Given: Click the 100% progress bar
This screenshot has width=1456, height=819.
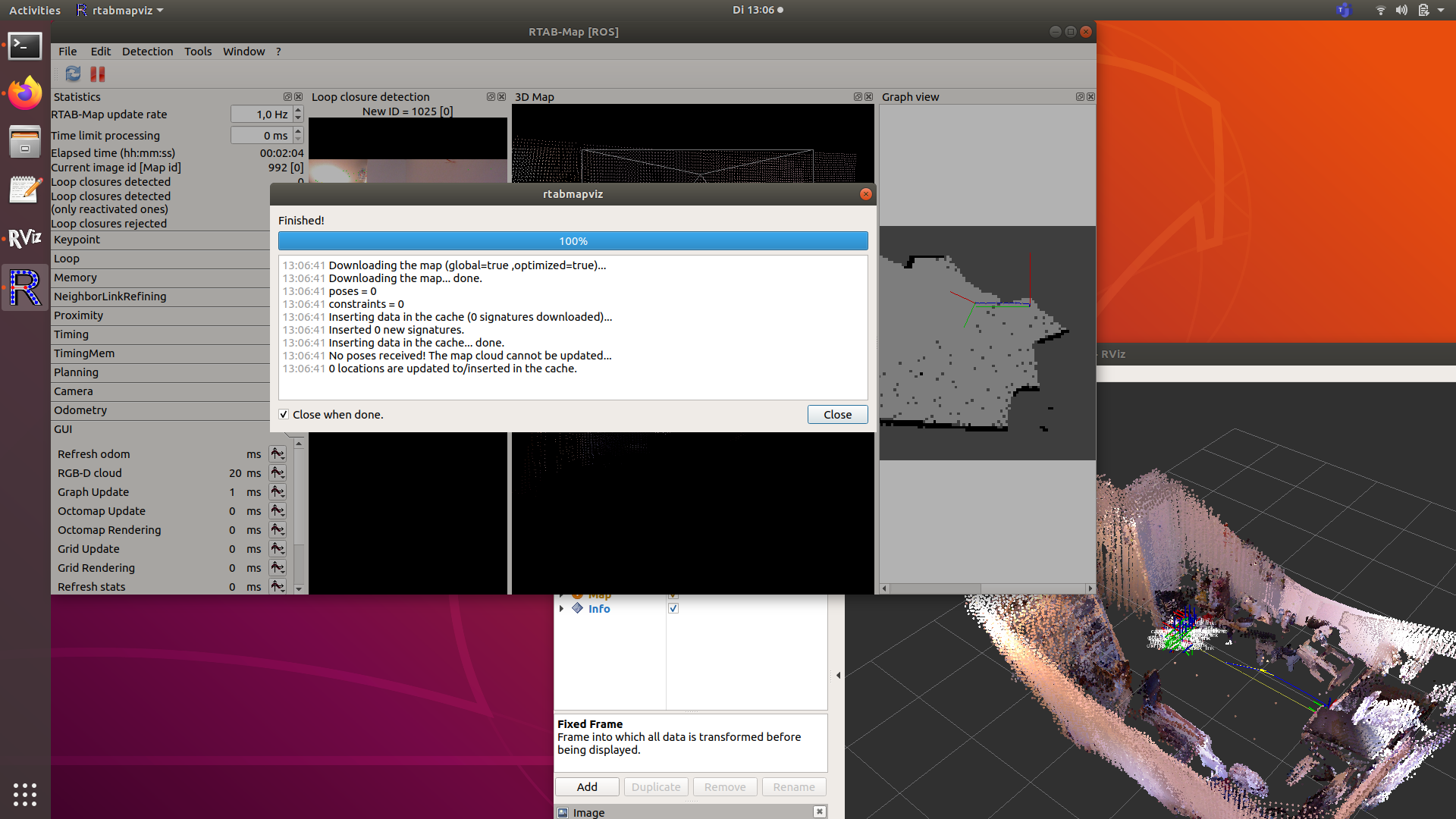Looking at the screenshot, I should [573, 241].
